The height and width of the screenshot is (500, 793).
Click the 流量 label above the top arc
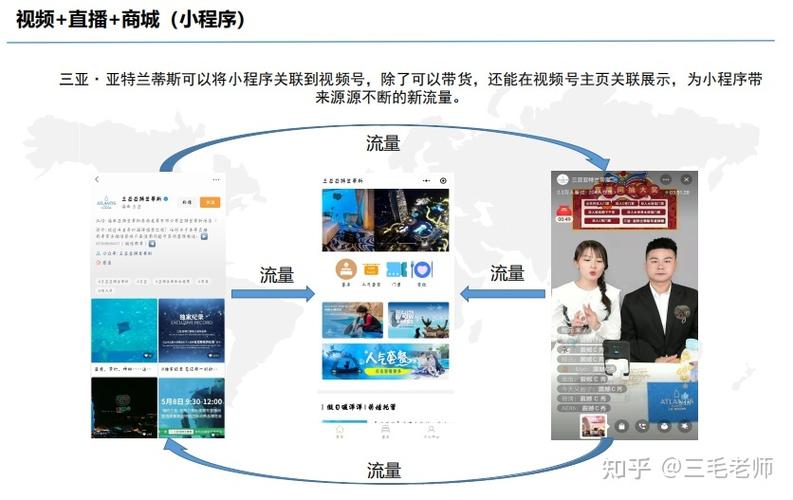(383, 143)
